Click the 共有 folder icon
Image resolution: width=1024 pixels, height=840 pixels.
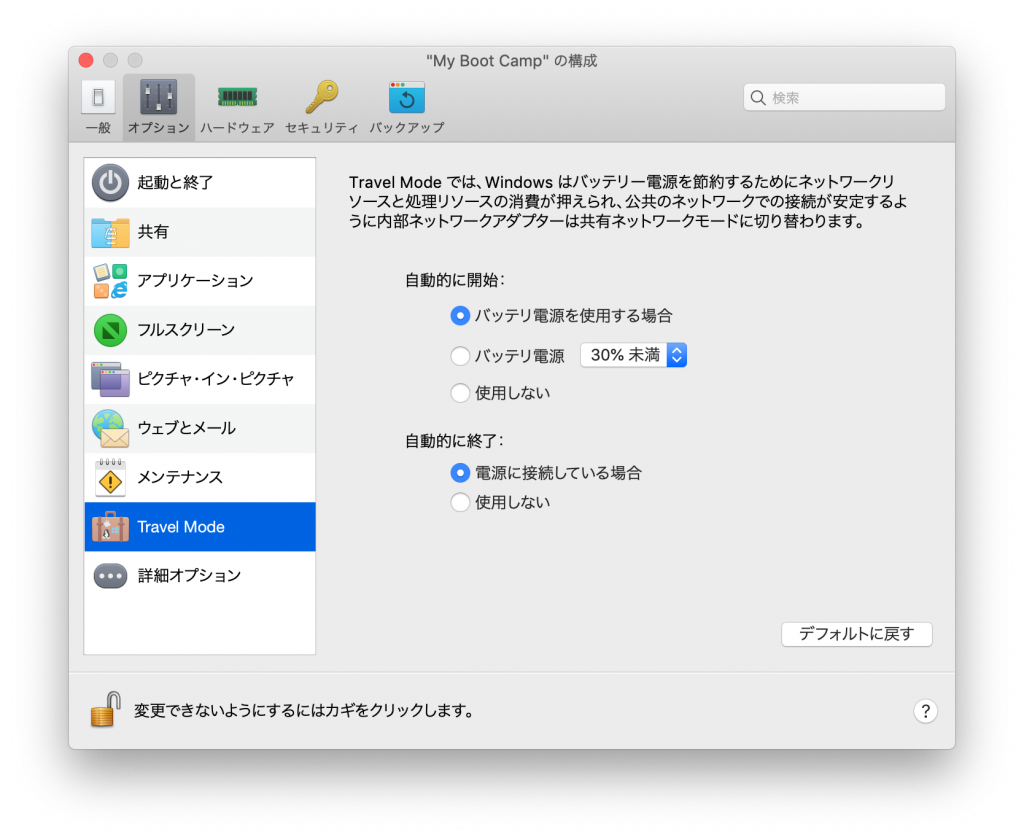coord(110,232)
